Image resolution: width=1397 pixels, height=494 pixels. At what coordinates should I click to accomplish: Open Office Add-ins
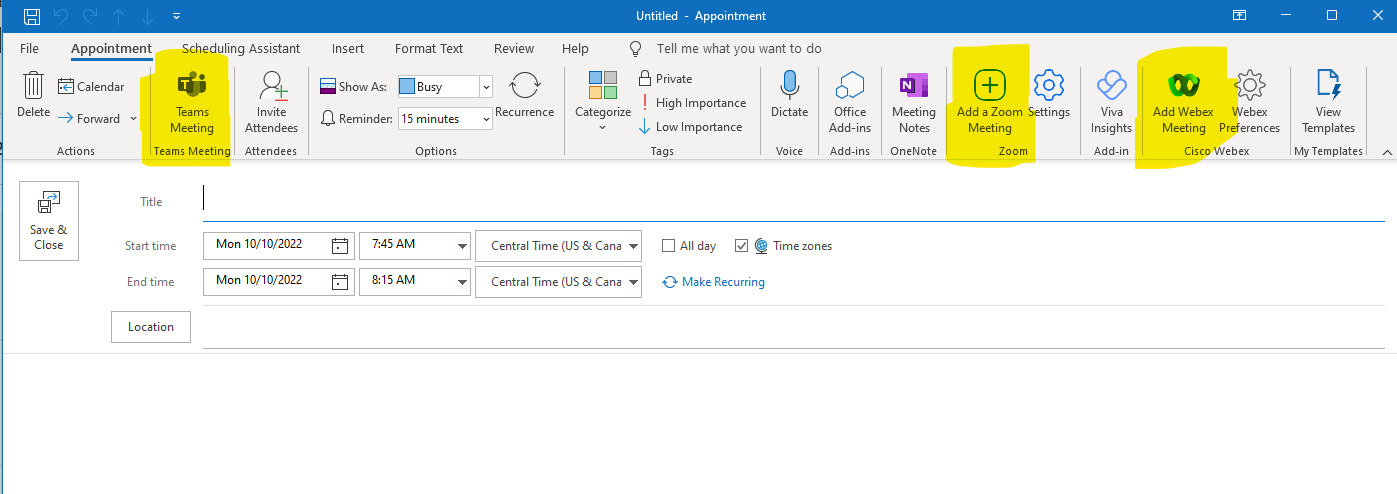(850, 103)
